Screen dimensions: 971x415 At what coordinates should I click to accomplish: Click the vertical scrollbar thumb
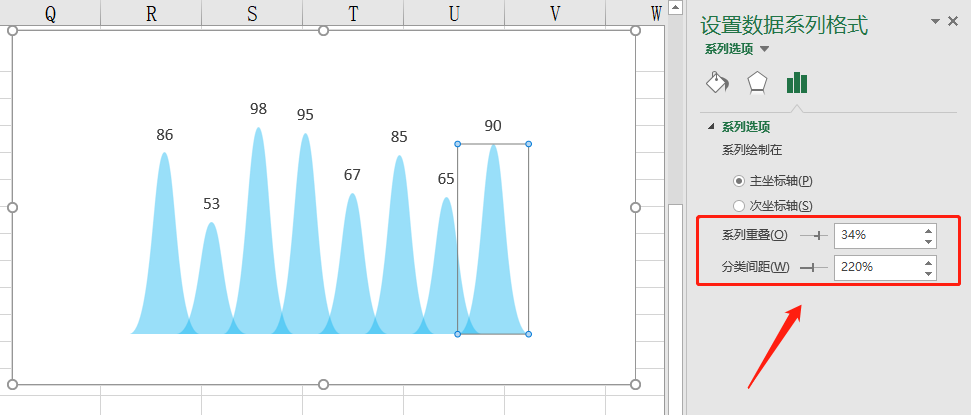point(675,308)
